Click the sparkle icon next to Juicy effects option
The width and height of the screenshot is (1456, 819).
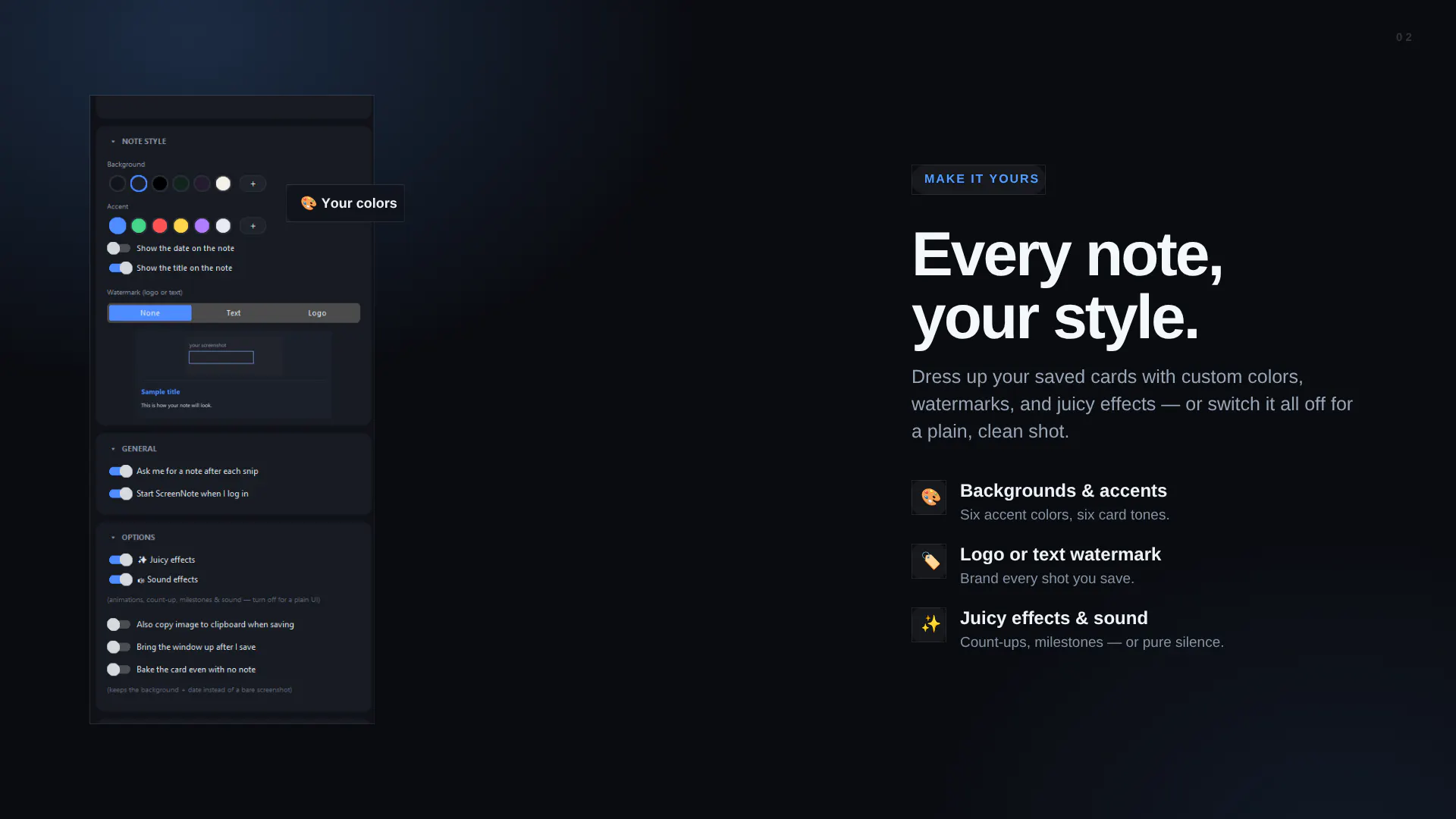click(142, 560)
